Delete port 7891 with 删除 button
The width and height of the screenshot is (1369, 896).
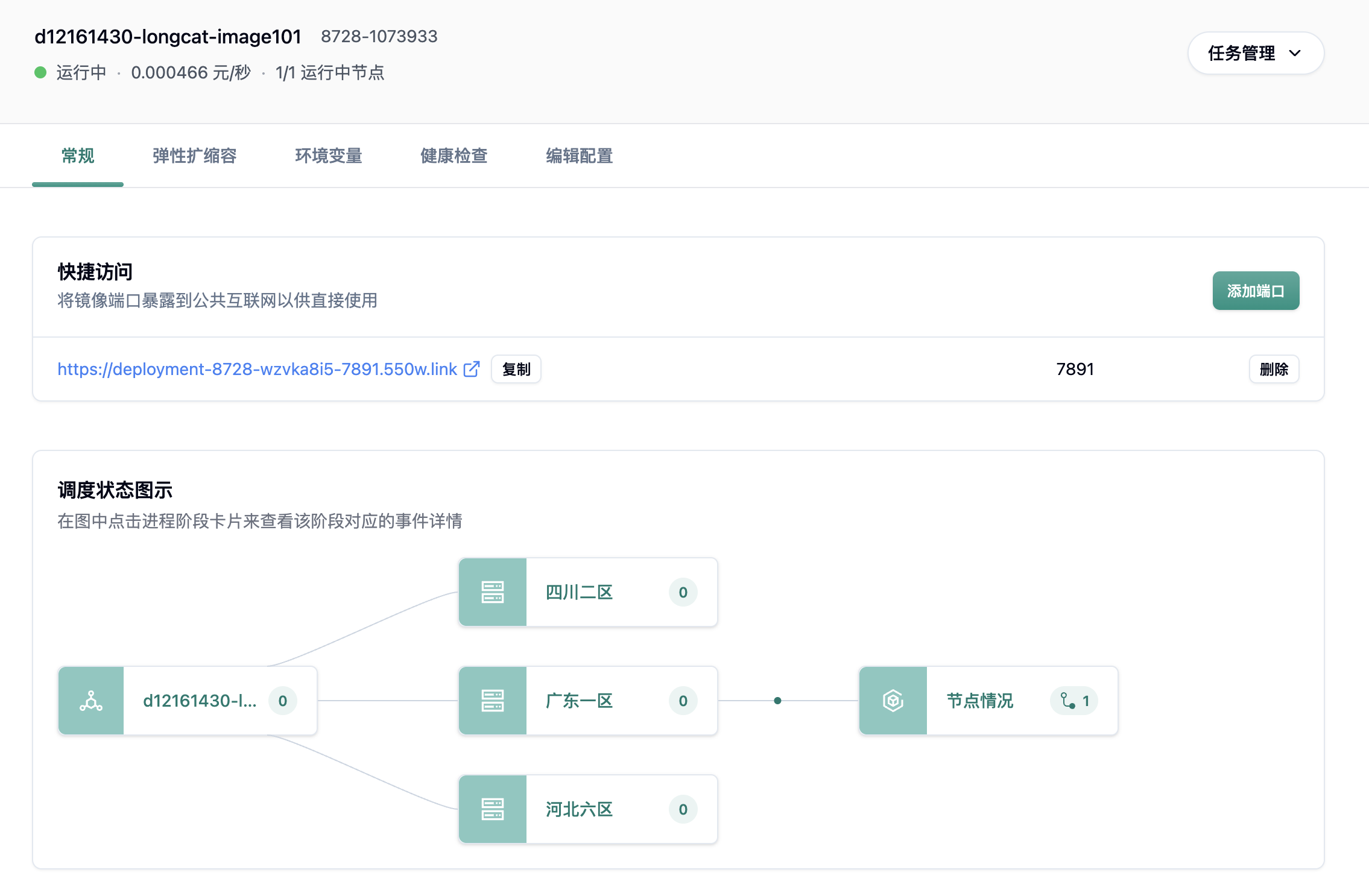coord(1274,369)
